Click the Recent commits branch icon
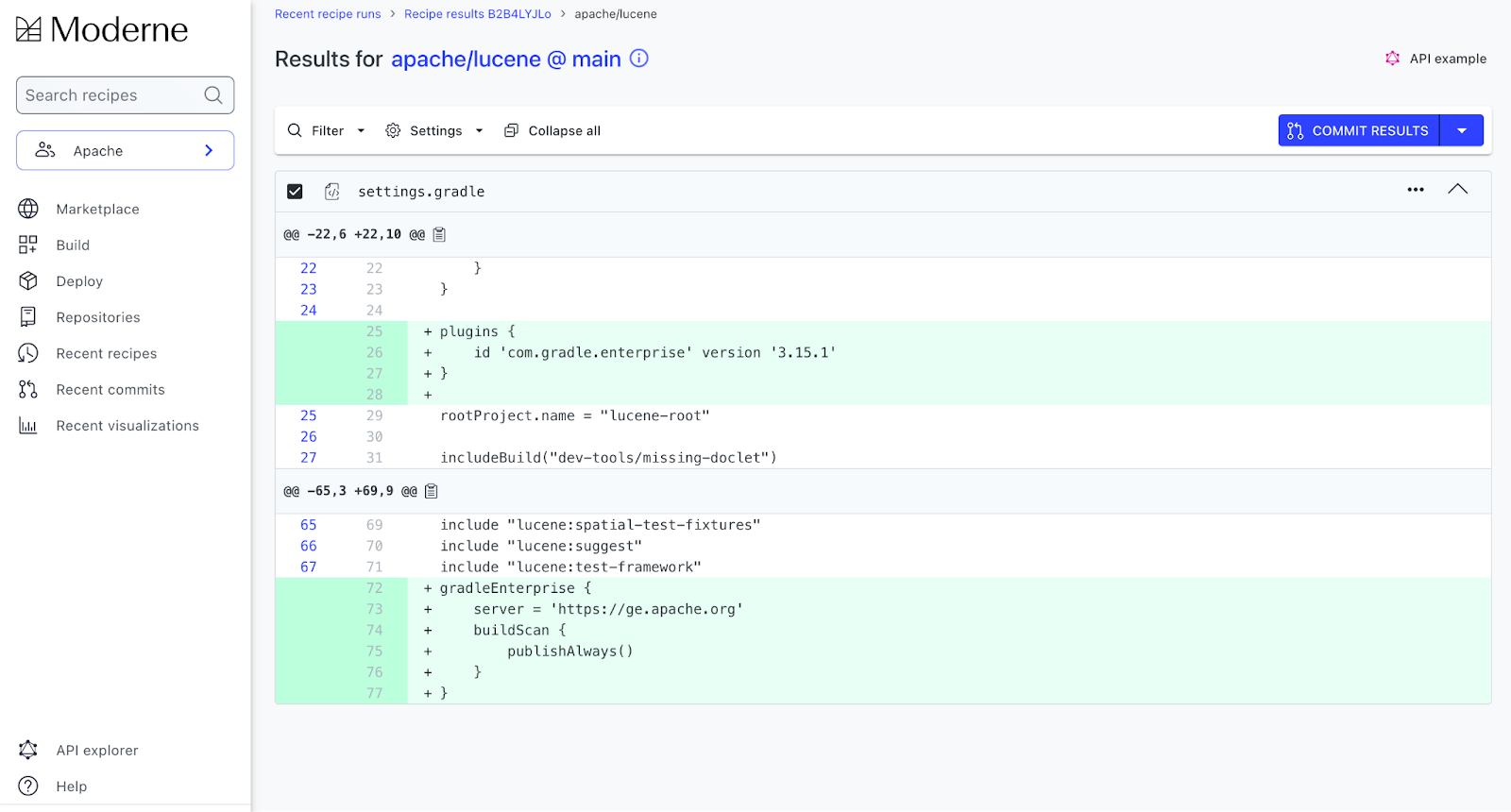The image size is (1511, 812). click(28, 389)
